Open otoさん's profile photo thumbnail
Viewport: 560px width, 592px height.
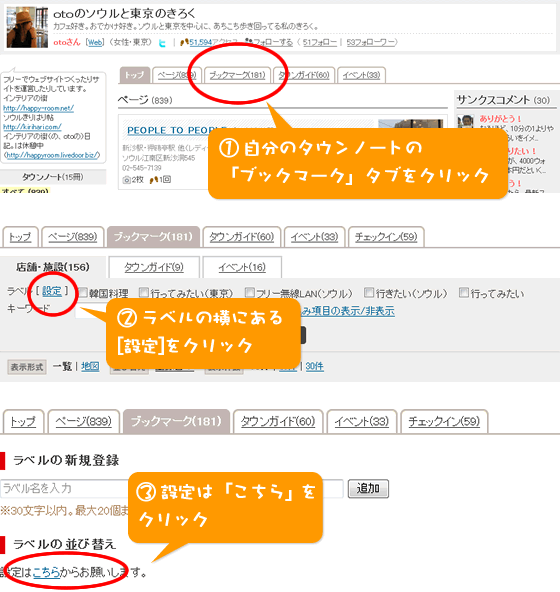click(x=28, y=27)
